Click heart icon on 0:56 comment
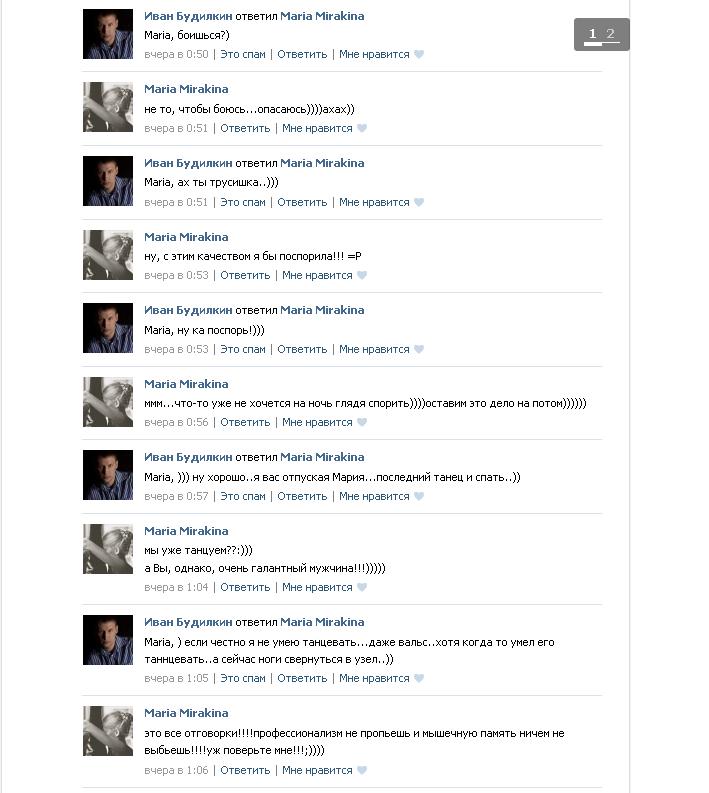 tap(362, 422)
